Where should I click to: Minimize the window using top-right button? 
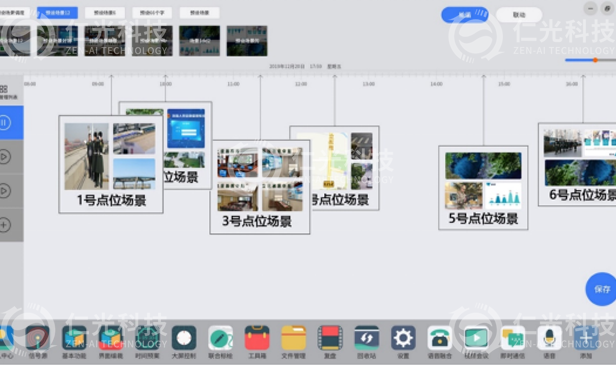[590, 8]
